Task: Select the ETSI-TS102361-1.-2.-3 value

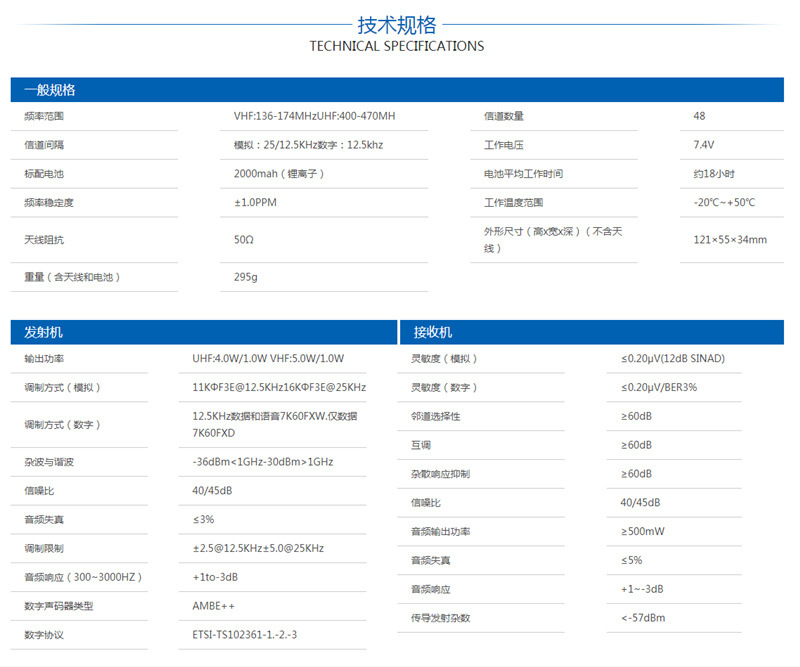Action: pyautogui.click(x=244, y=635)
